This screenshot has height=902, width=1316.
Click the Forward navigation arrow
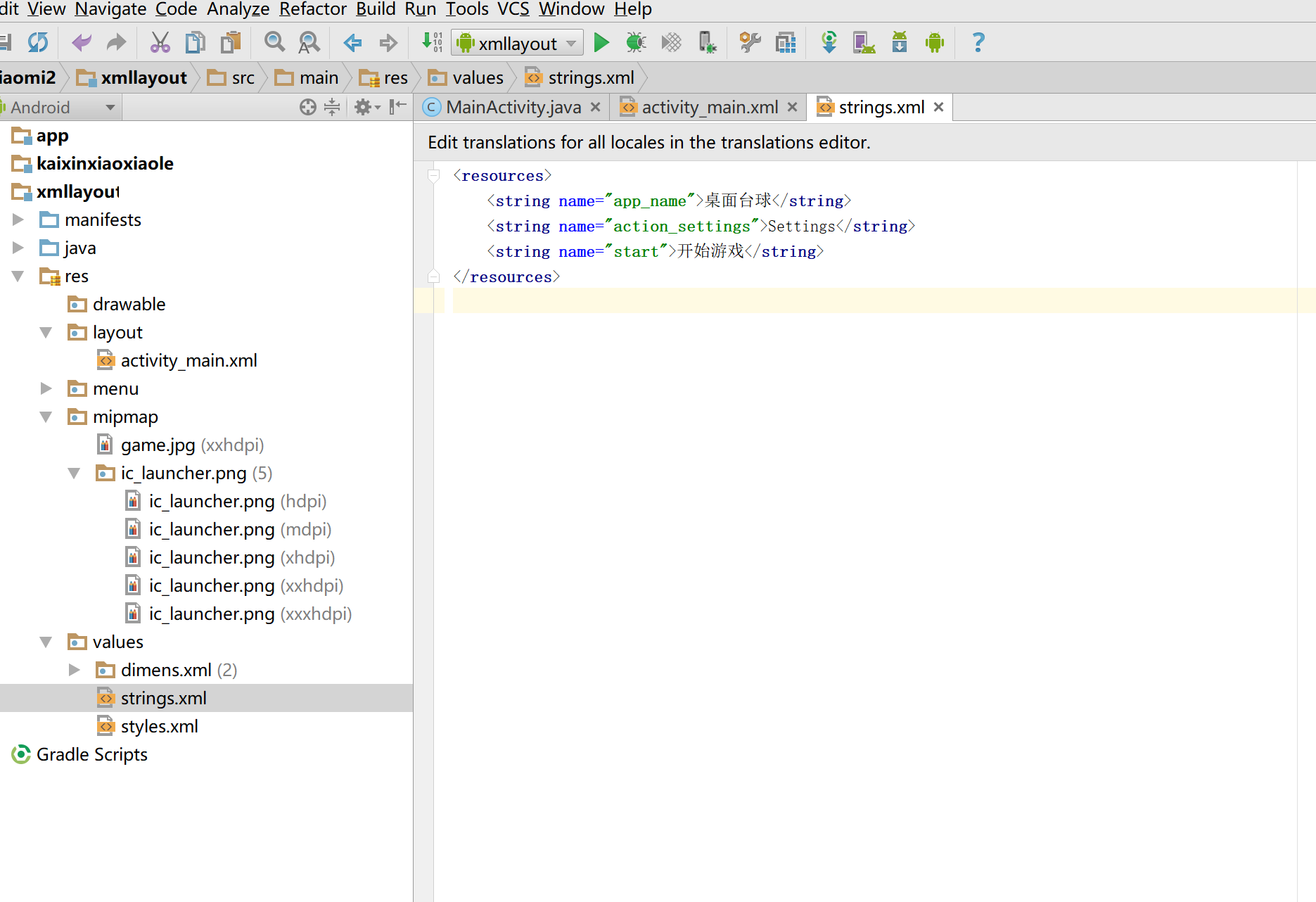pos(388,43)
